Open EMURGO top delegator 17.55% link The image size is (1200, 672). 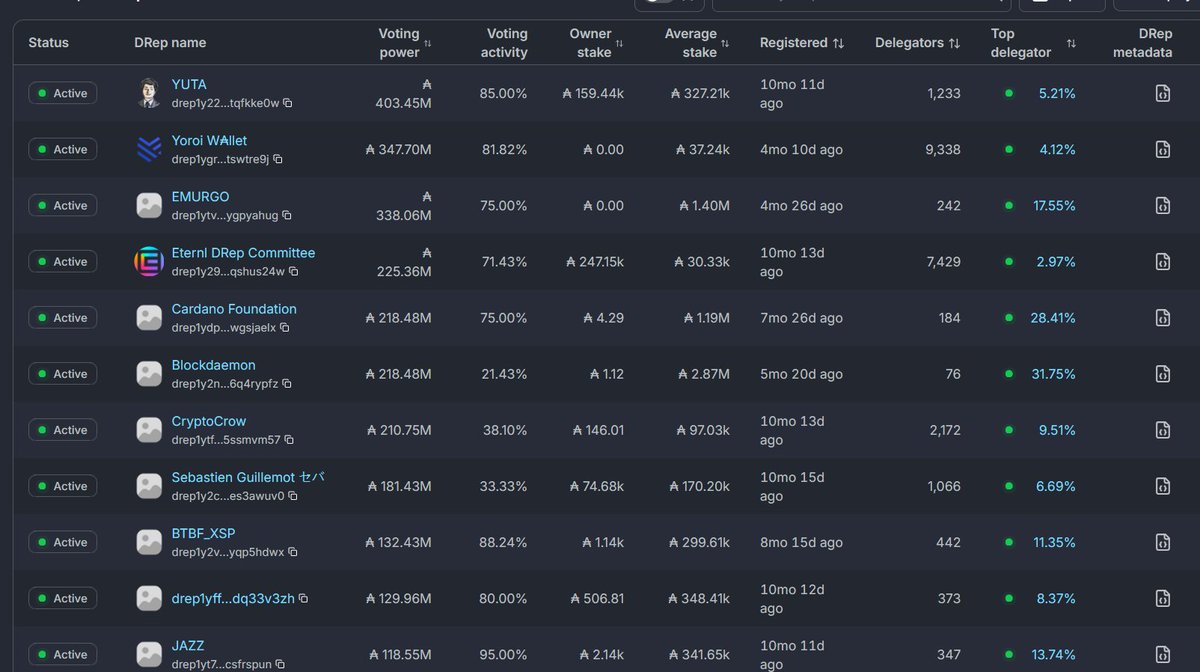(1054, 205)
